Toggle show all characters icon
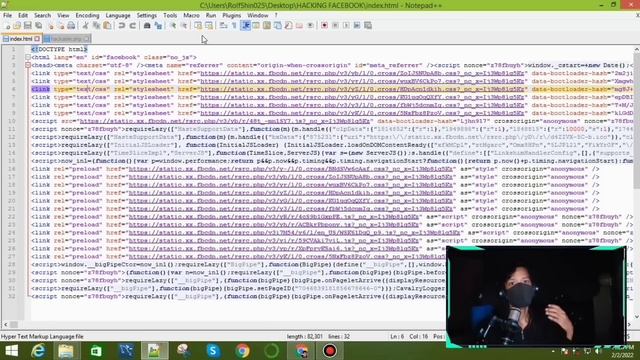This screenshot has height=360, width=640. coord(234,26)
